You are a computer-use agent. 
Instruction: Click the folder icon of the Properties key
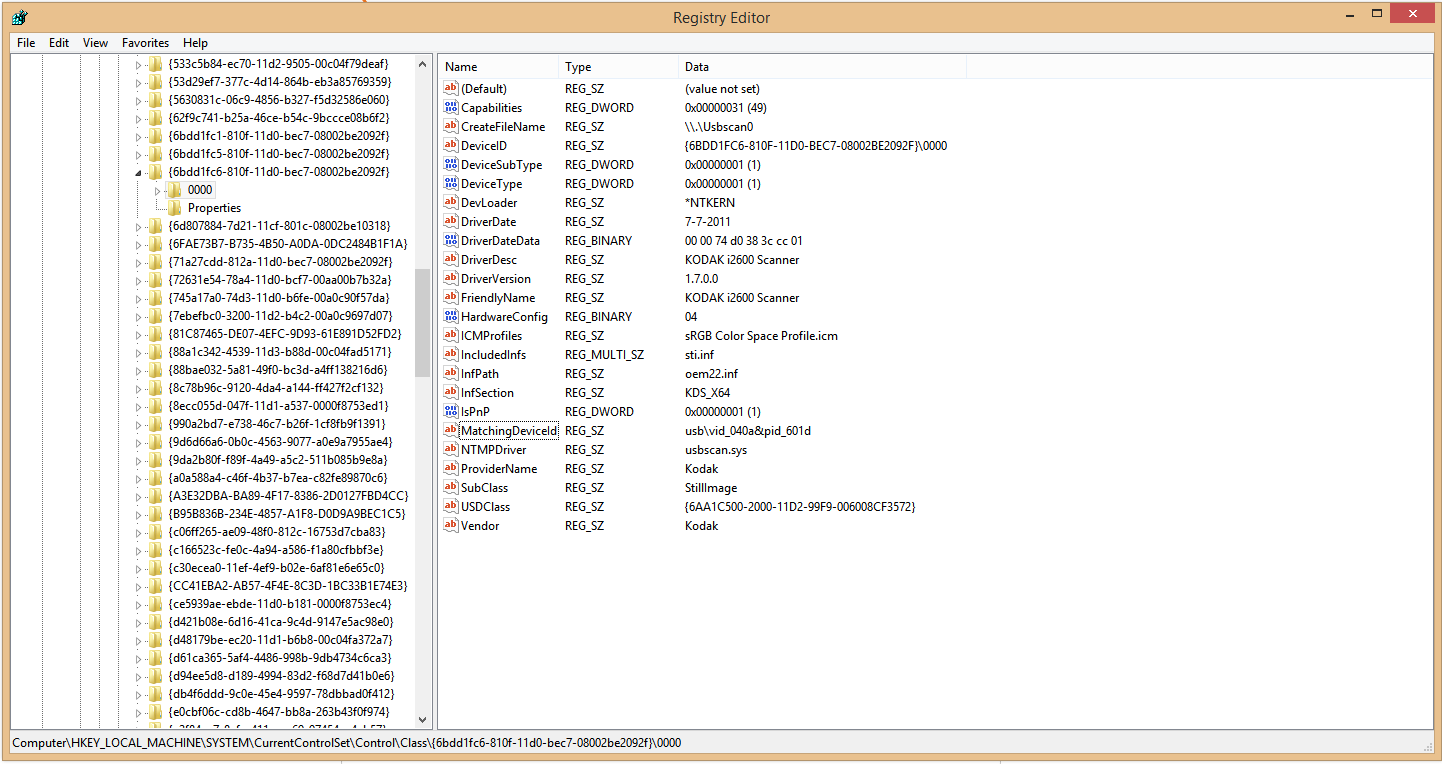(174, 208)
